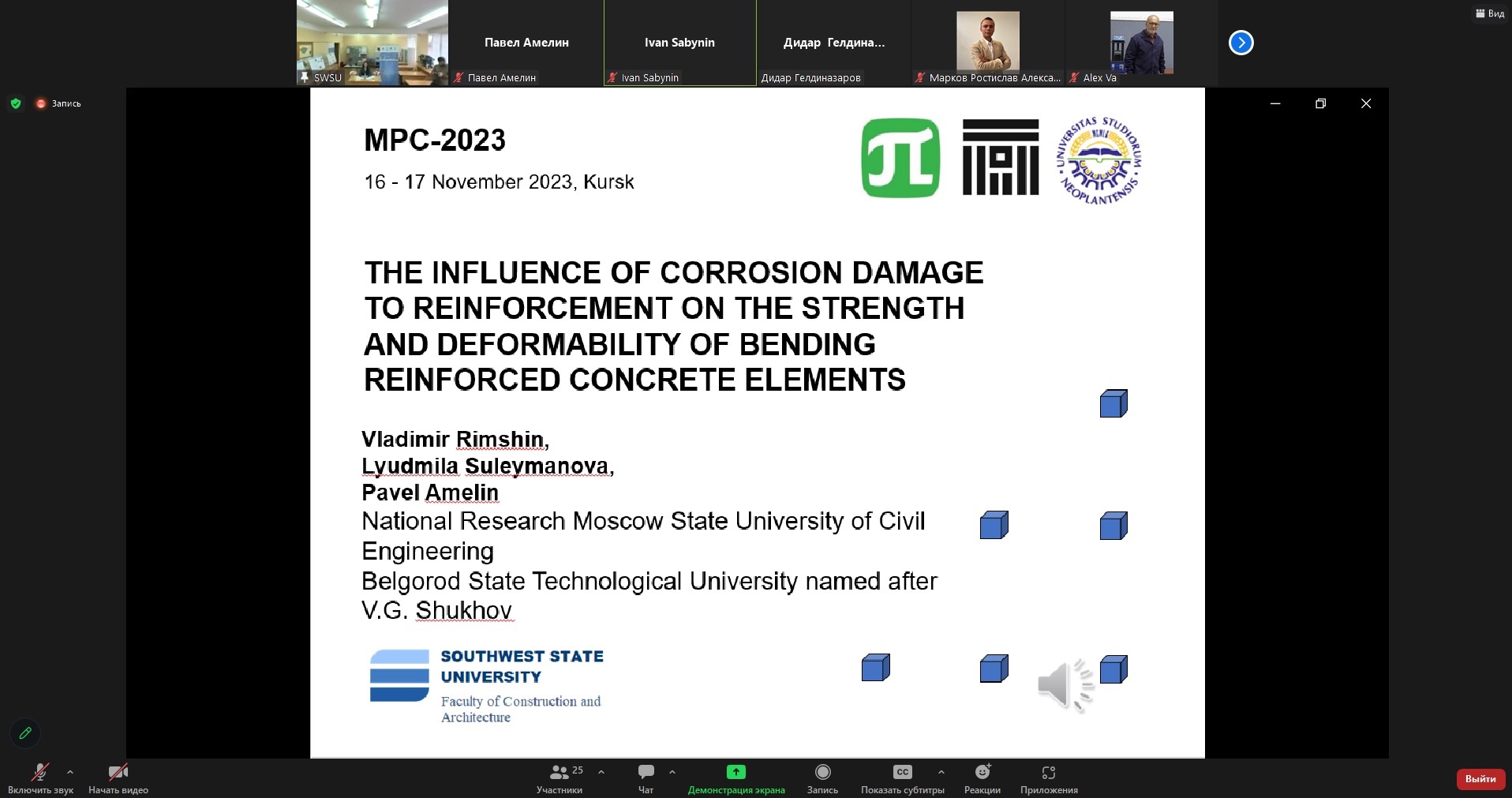Click black-striped institute logo on slide
Image resolution: width=1512 pixels, height=798 pixels.
[x=1001, y=157]
